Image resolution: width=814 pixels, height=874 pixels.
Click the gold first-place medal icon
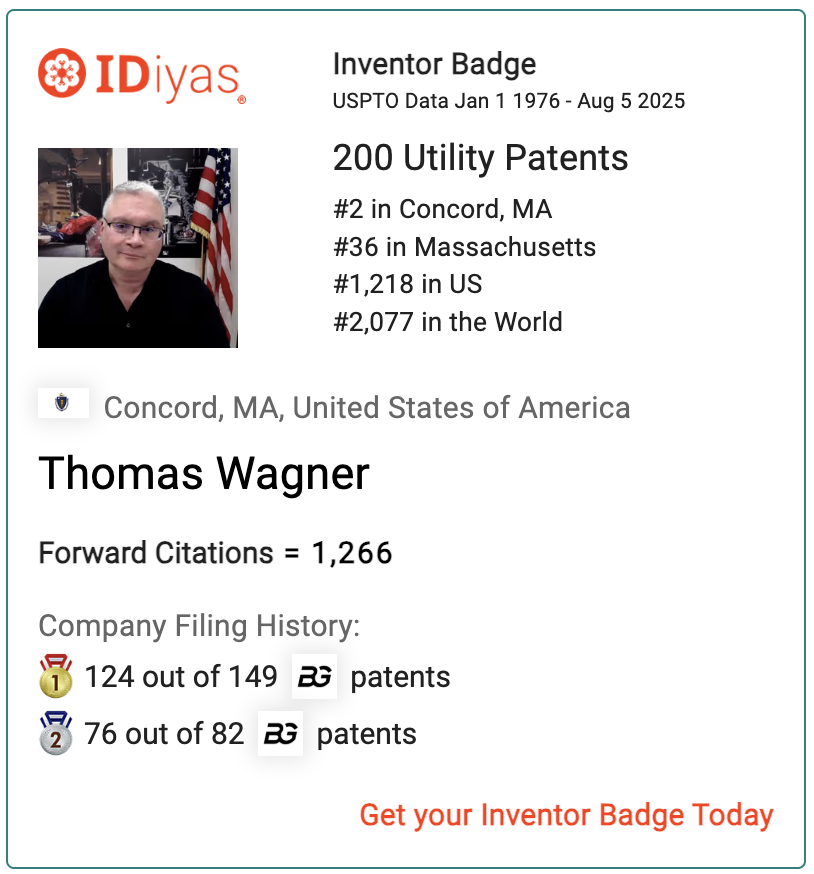tap(56, 676)
